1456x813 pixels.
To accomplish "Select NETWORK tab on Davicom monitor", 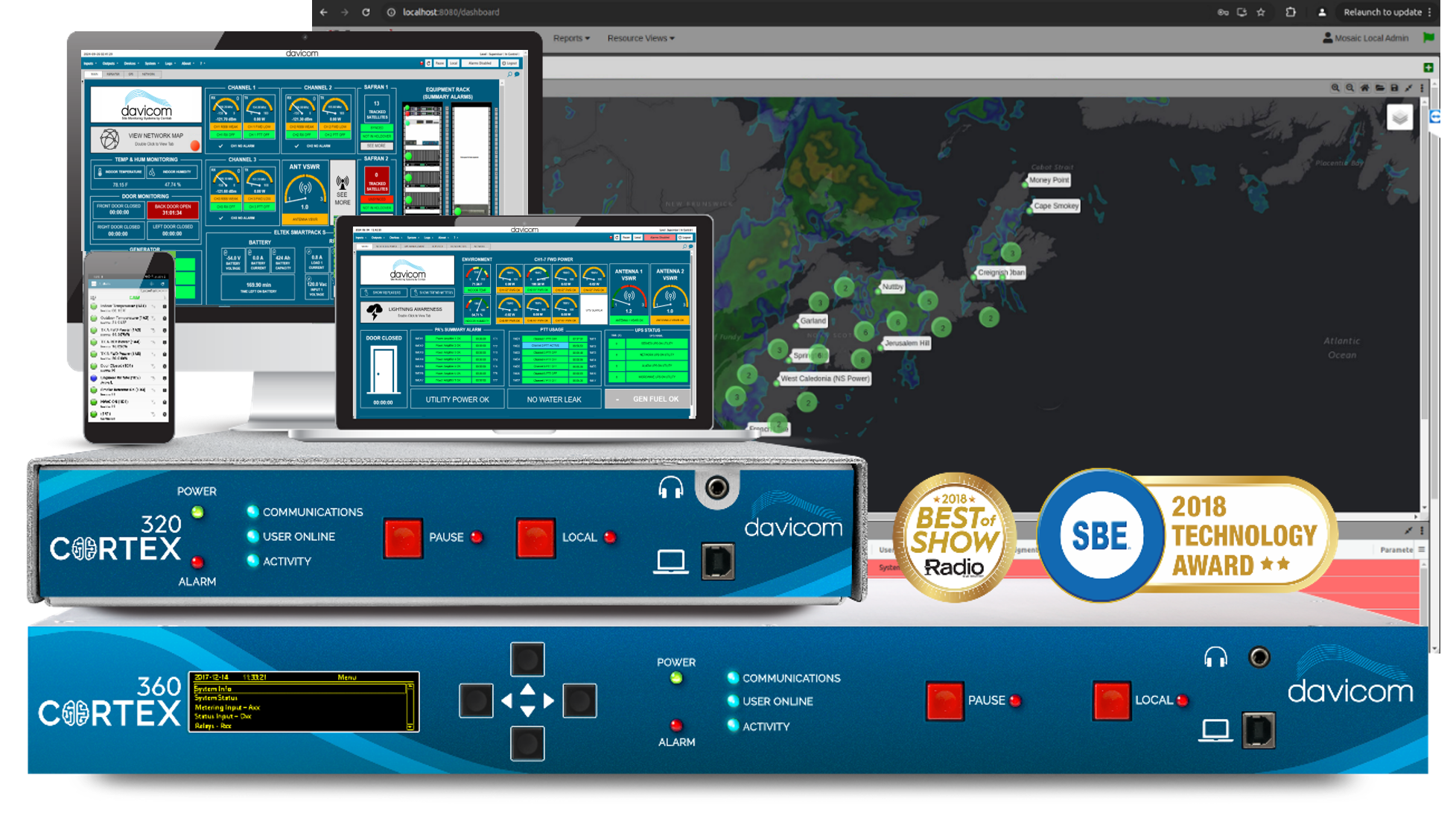I will [149, 74].
